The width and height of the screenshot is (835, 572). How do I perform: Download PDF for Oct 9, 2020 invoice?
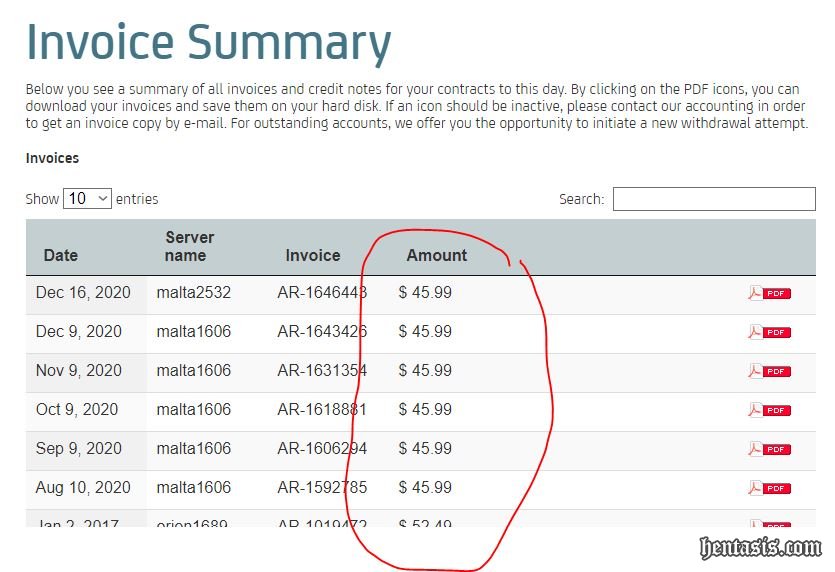pyautogui.click(x=769, y=410)
